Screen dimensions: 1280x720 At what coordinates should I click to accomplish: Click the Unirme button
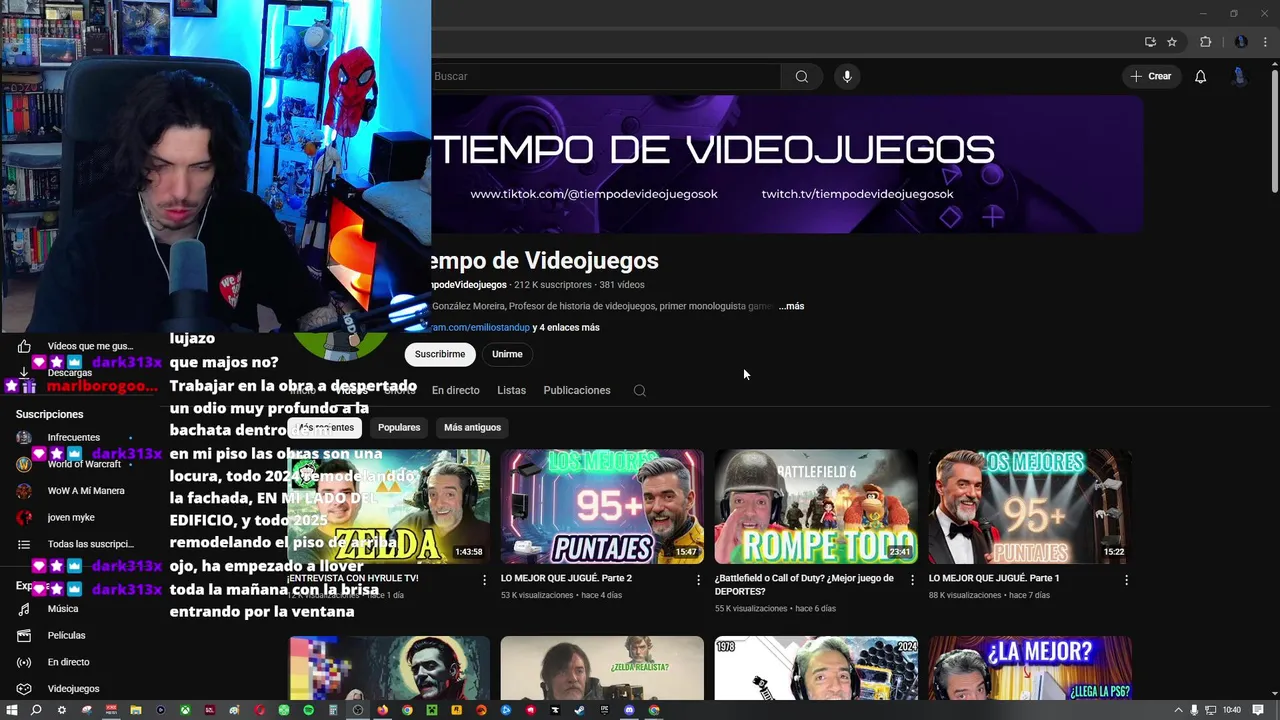(x=507, y=354)
